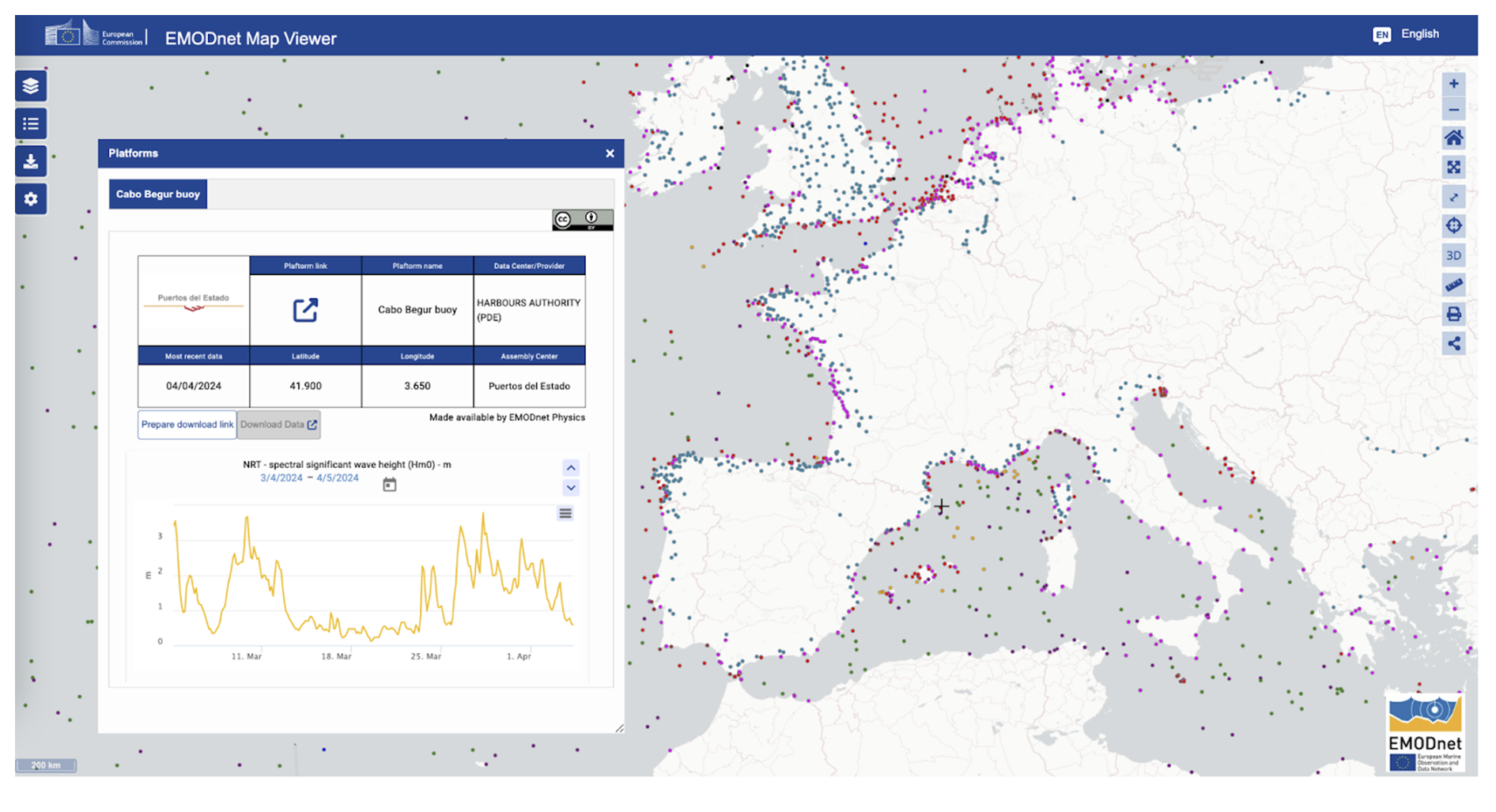The height and width of the screenshot is (812, 1496).
Task: Toggle 3D map view
Action: pyautogui.click(x=1453, y=255)
